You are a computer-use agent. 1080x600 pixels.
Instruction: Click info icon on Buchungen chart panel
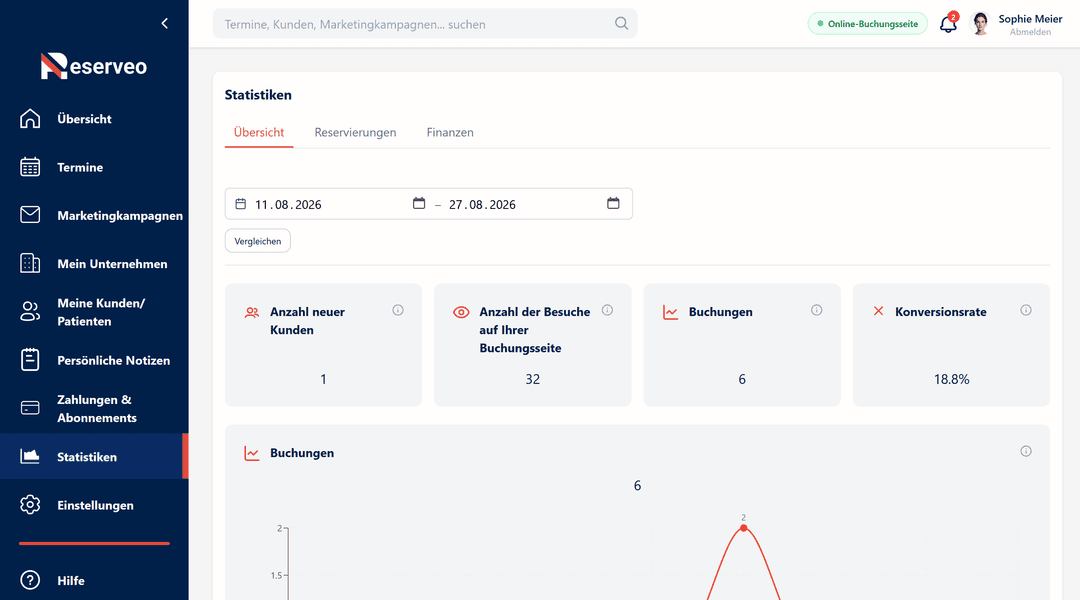coord(1026,451)
